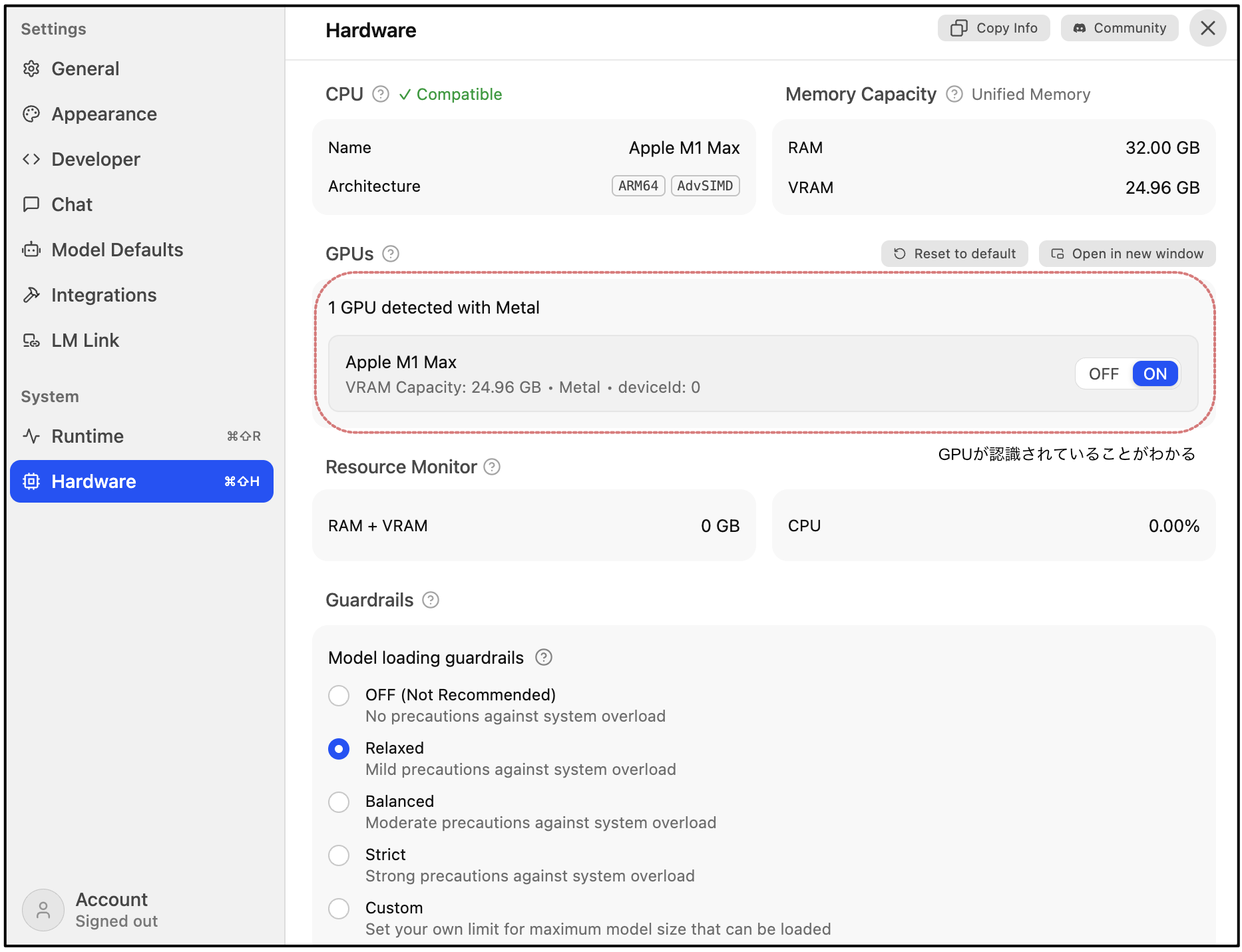The image size is (1242, 952).
Task: Click the Account avatar icon
Action: point(43,909)
